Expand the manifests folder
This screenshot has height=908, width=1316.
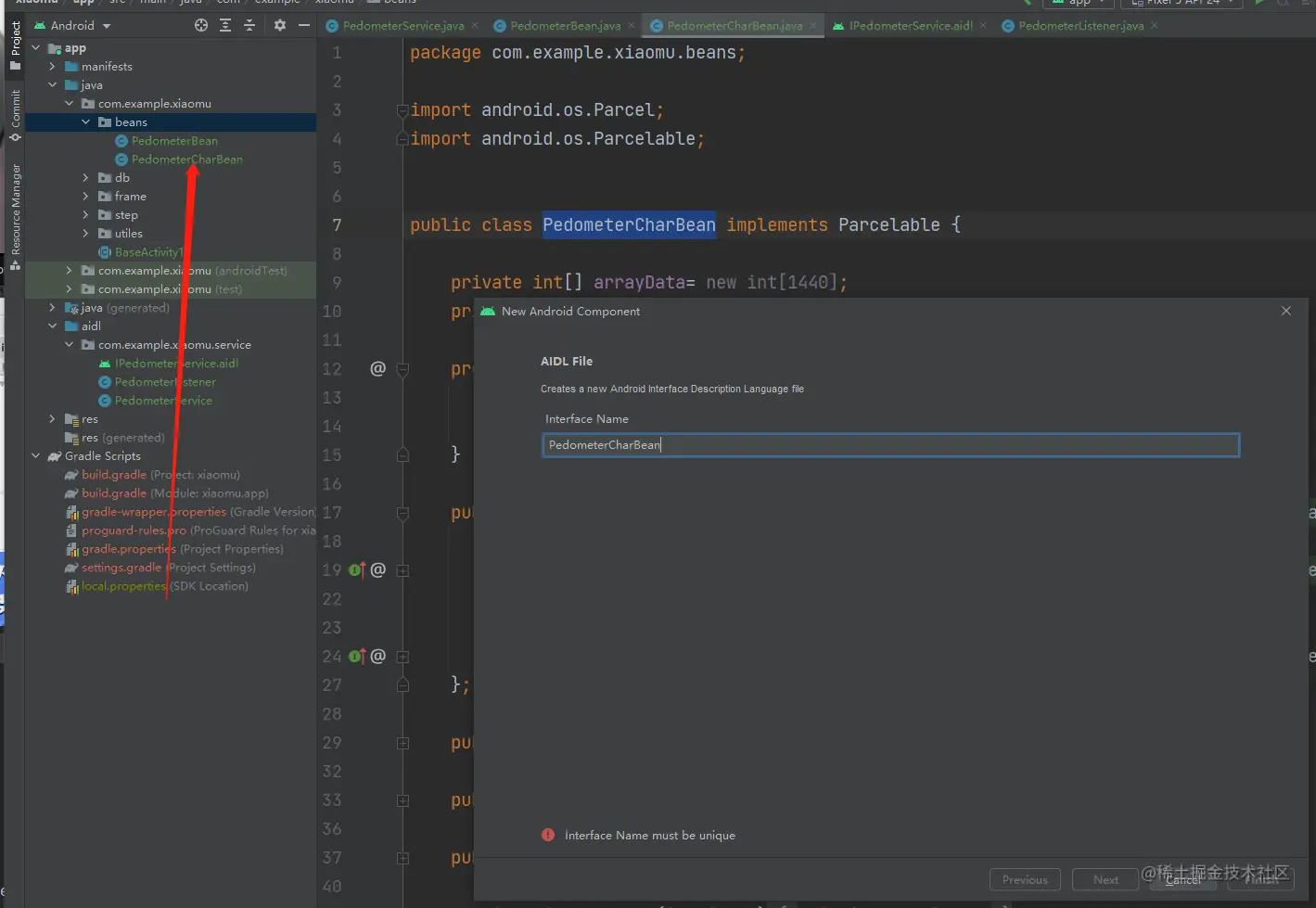53,67
